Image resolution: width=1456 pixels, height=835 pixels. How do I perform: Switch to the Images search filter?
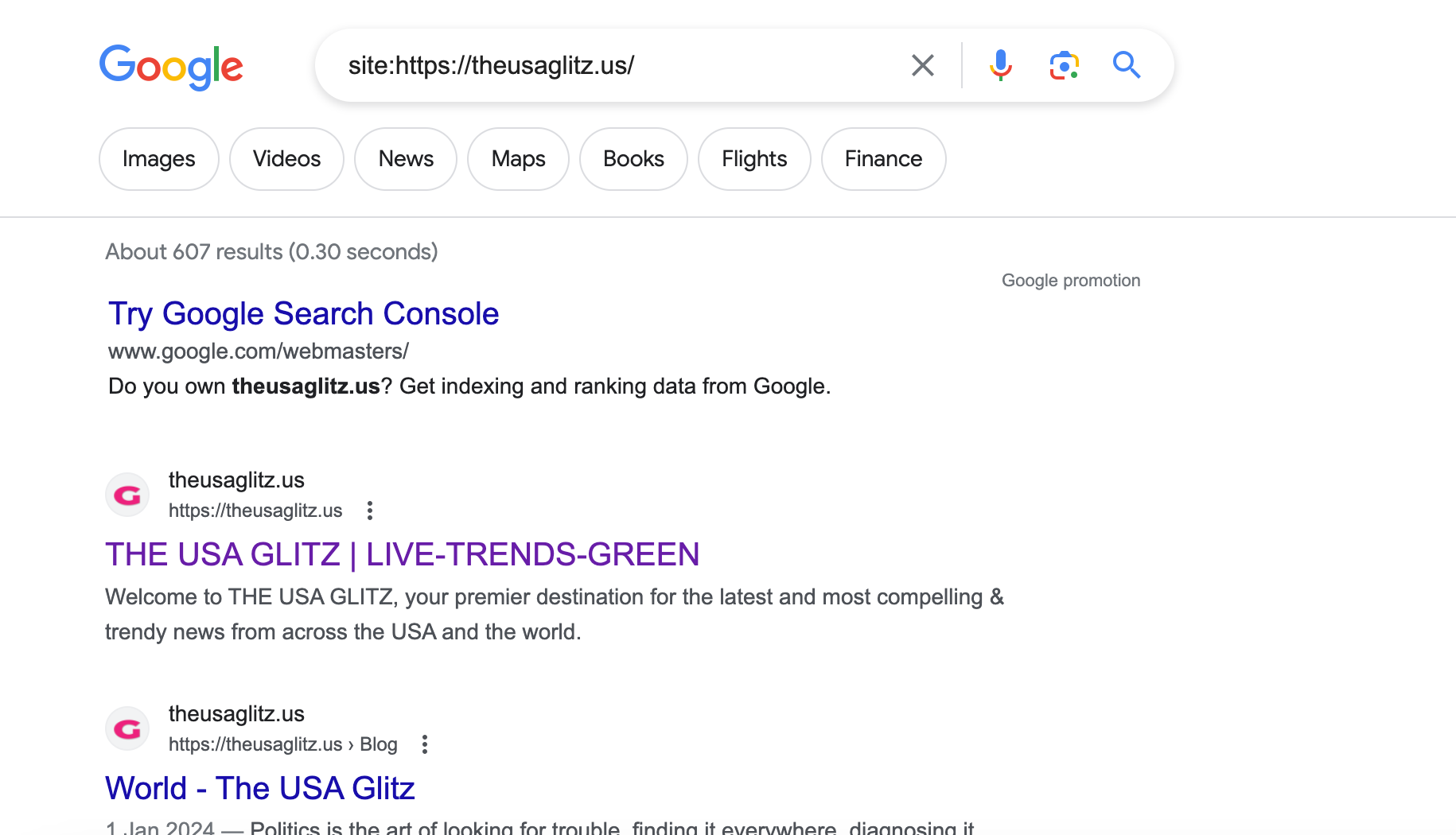[x=158, y=158]
